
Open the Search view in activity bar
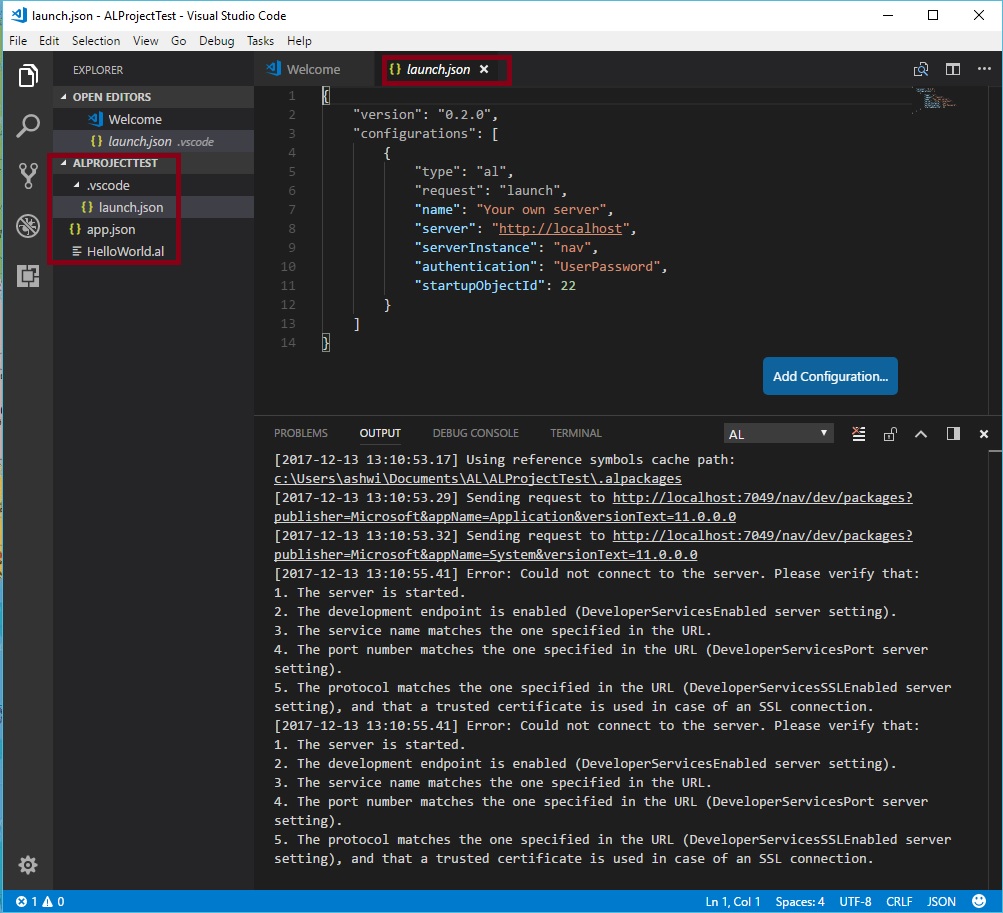28,126
